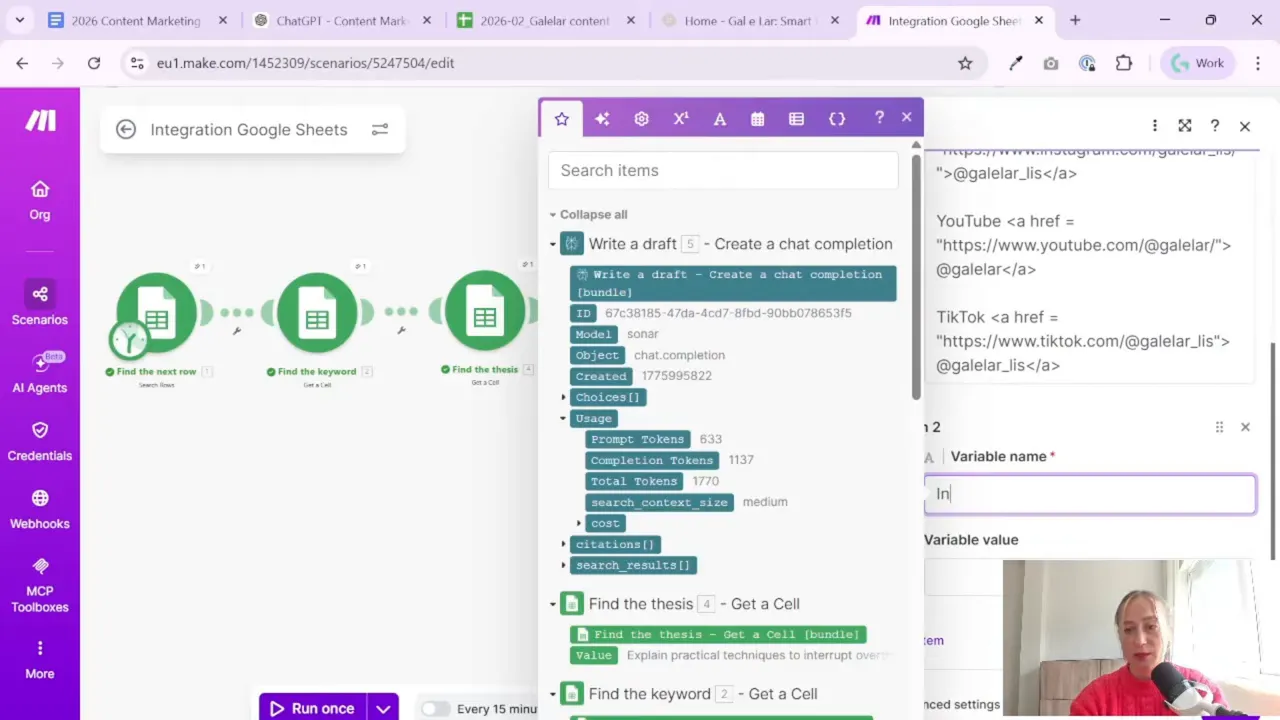Close the mapping picker panel
Screen dimensions: 1280x720
[x=907, y=117]
